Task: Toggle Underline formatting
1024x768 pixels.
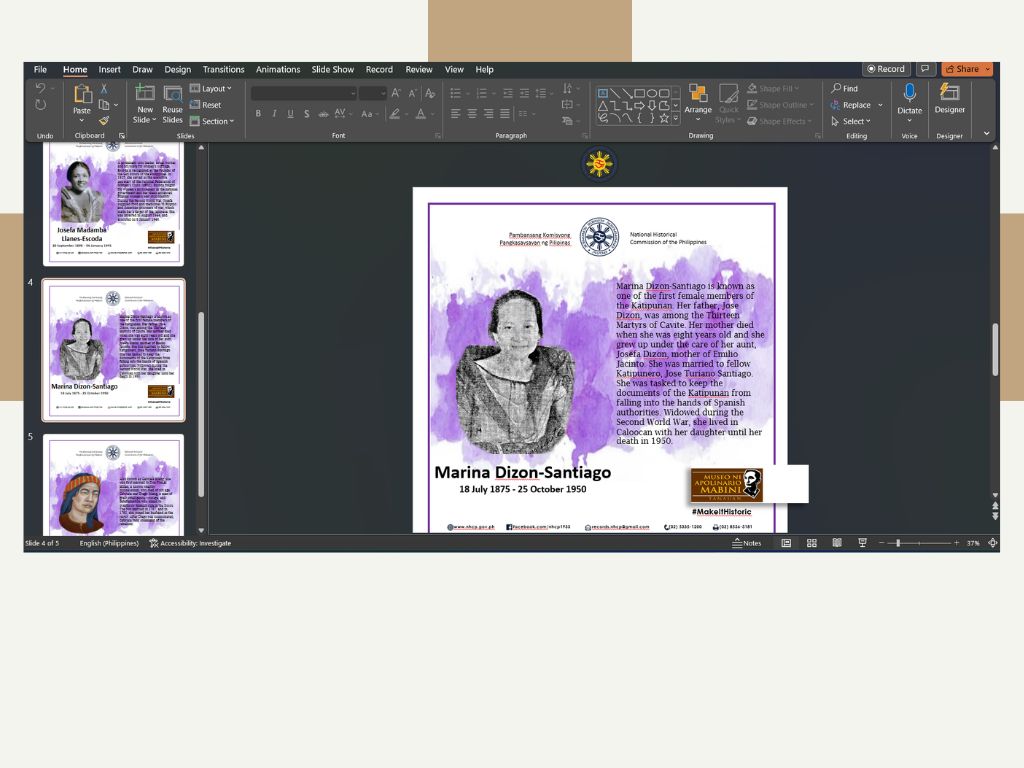Action: (x=291, y=114)
